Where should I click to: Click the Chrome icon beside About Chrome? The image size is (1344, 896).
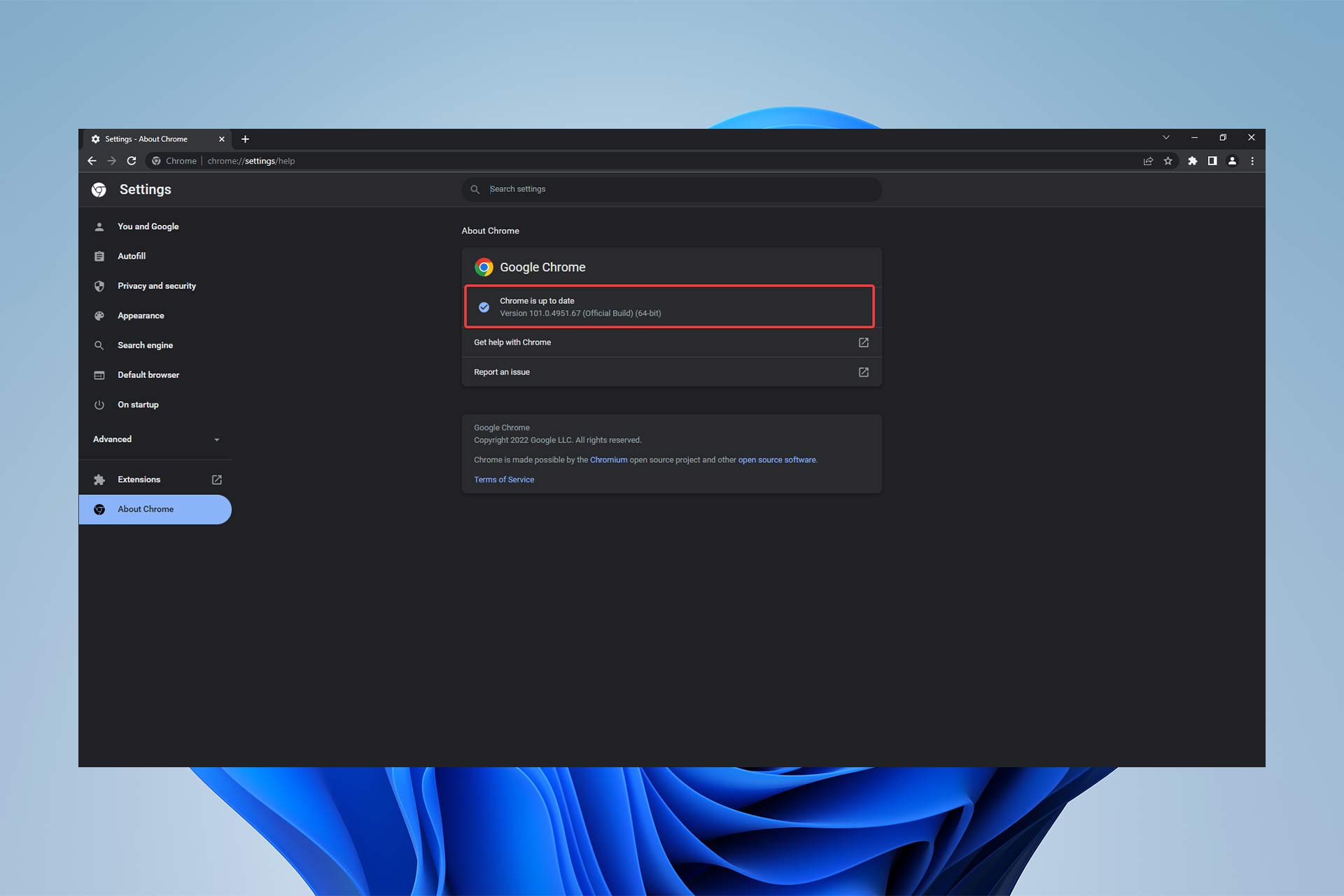point(99,510)
